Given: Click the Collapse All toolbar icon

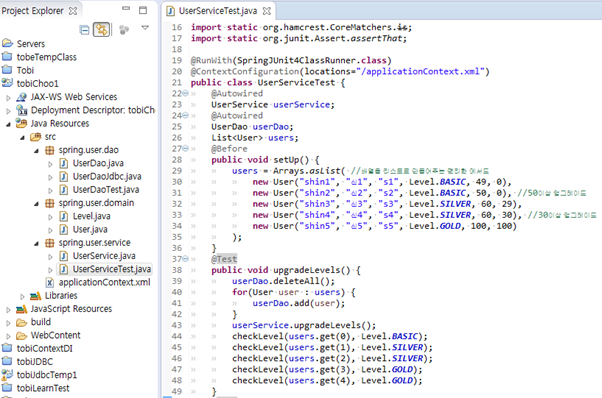Looking at the screenshot, I should coord(84,30).
